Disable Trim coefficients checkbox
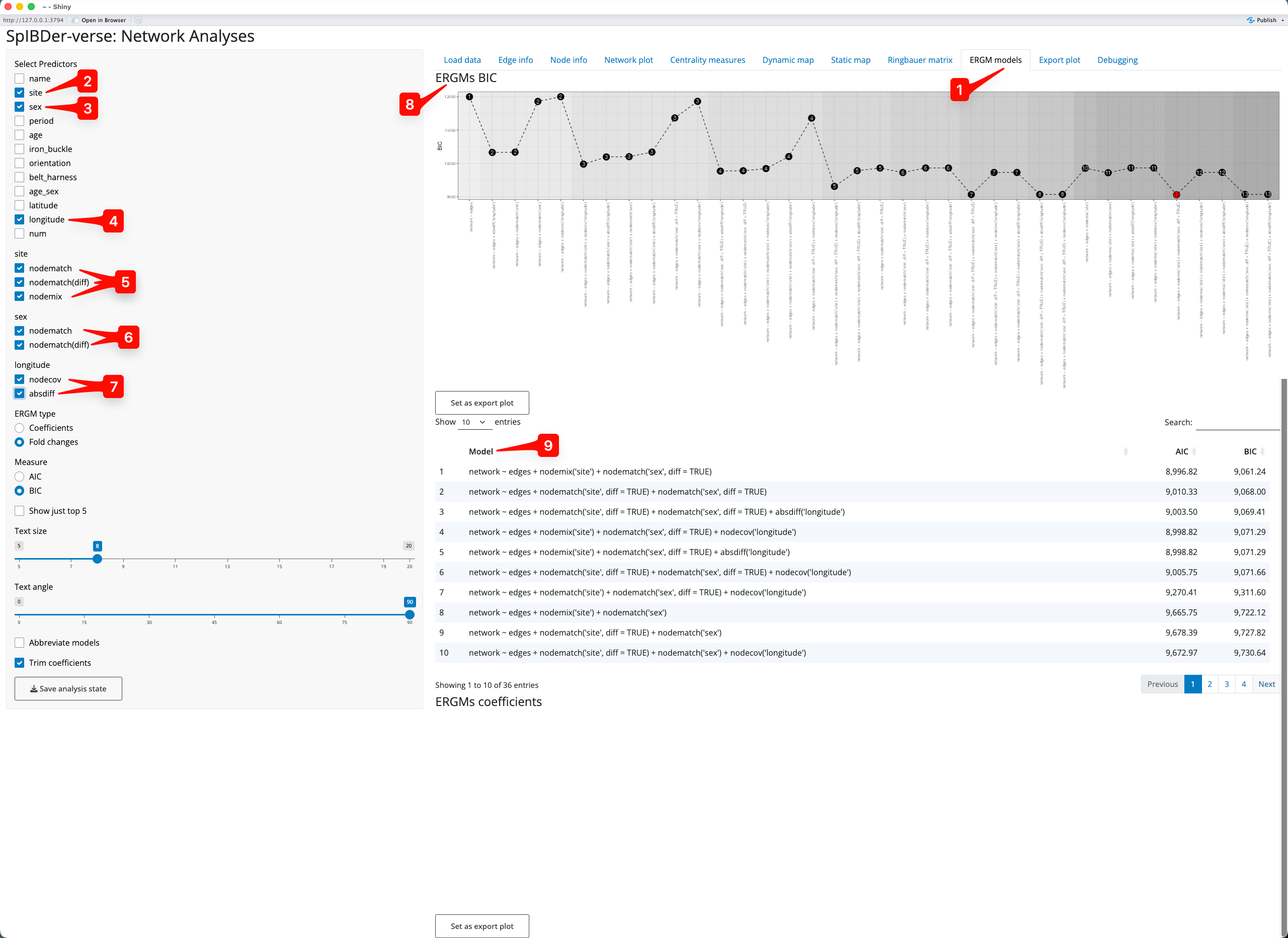The width and height of the screenshot is (1288, 938). (x=19, y=663)
